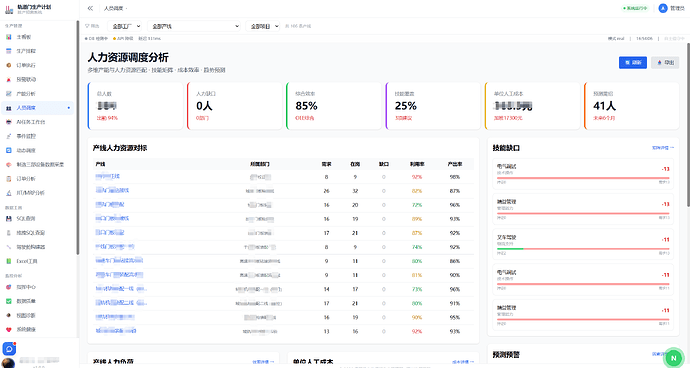This screenshot has height=368, width=690.
Task: Open the details link beside 产线人力负荷
Action: tap(263, 362)
